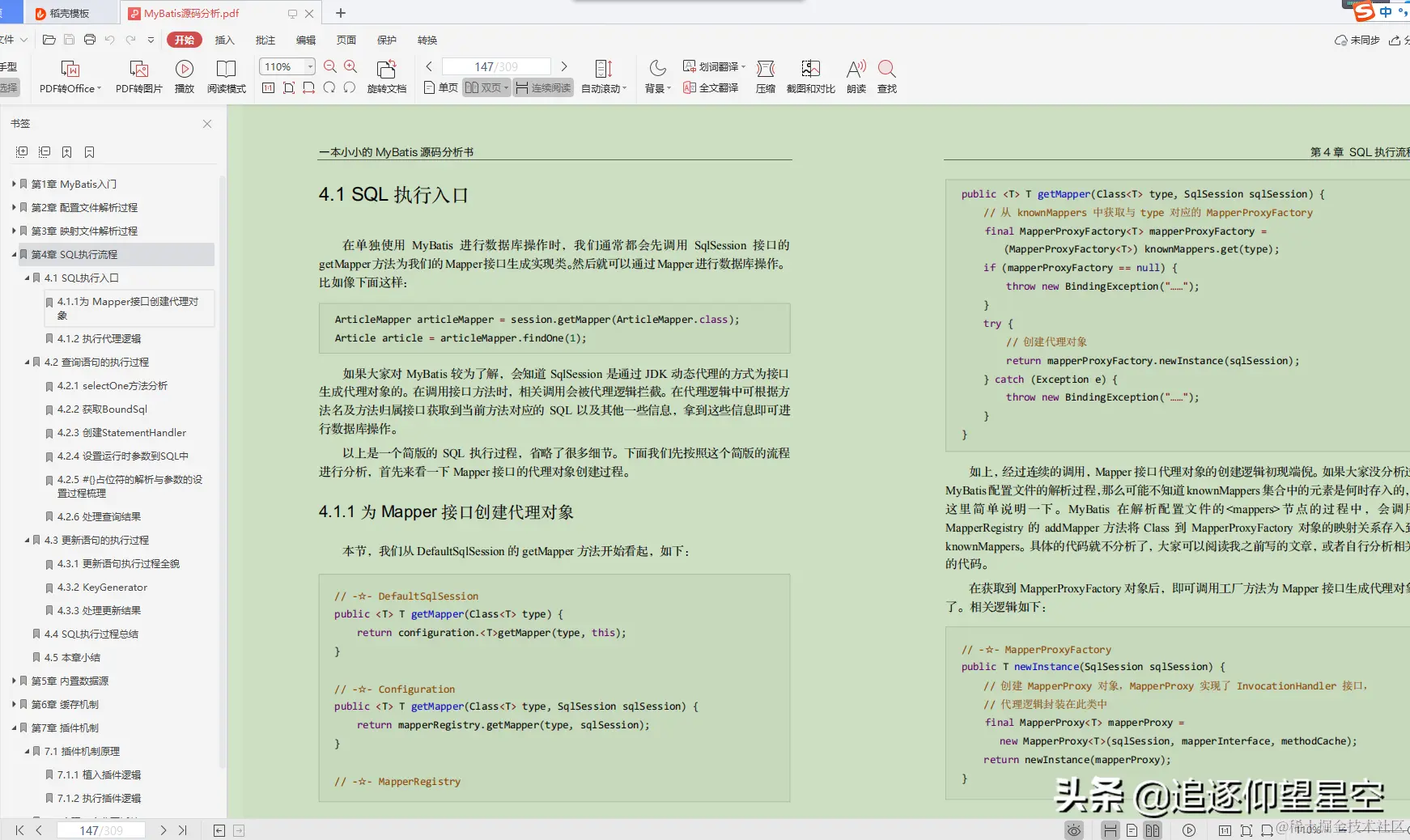Screen dimensions: 1410x840
Task: Click fit-page icon in the ribbon
Action: click(x=289, y=87)
